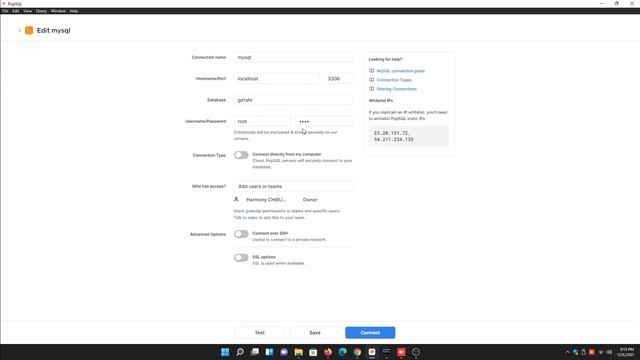The width and height of the screenshot is (640, 360).
Task: Open the clock and date flyout
Action: coord(626,352)
